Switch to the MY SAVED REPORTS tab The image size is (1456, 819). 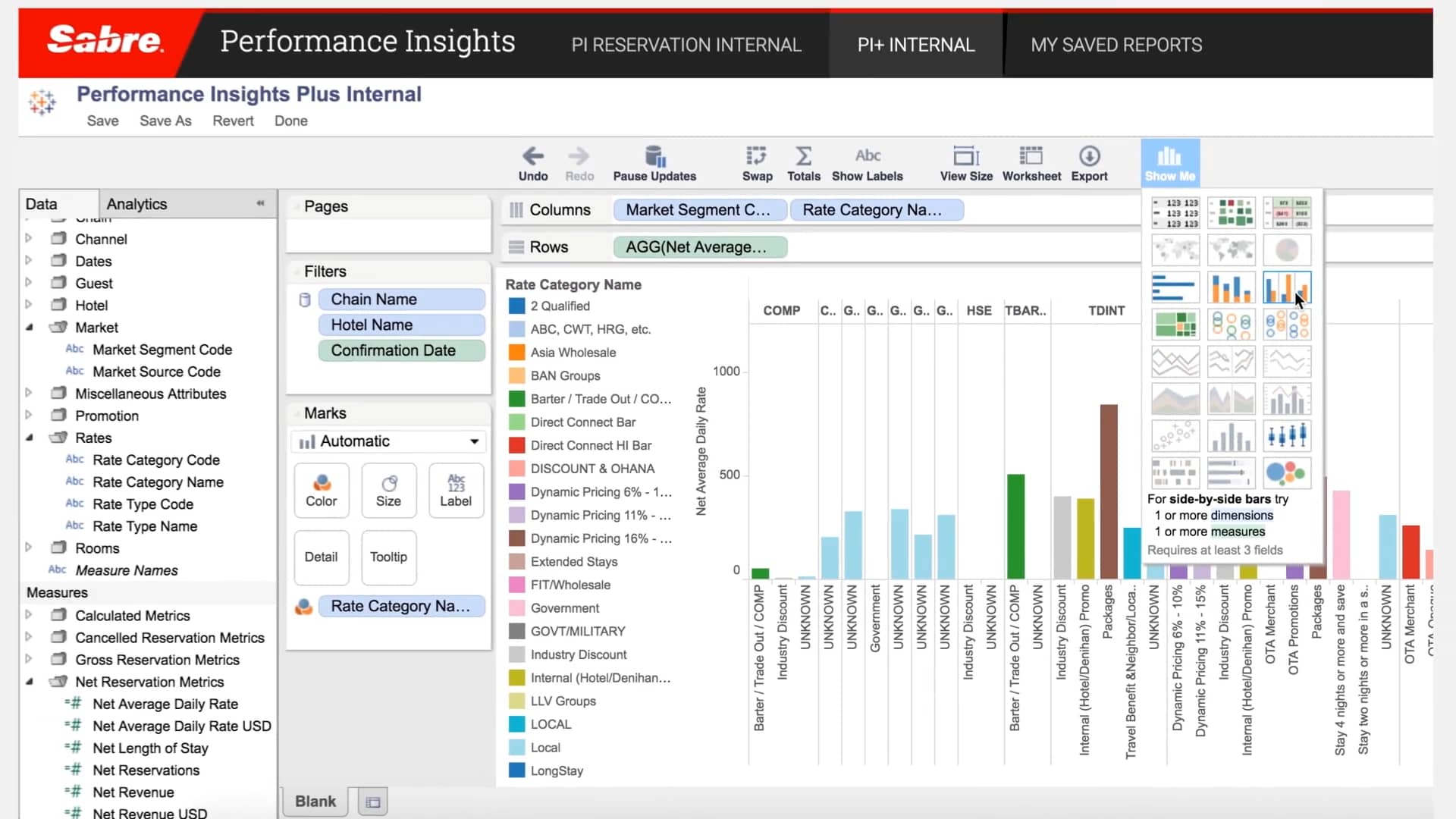tap(1116, 44)
